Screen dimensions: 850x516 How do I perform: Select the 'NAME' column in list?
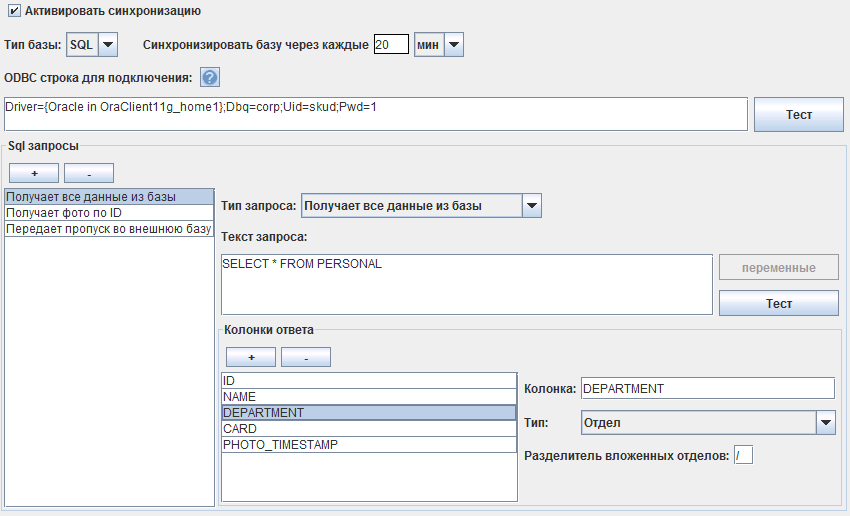coord(369,397)
